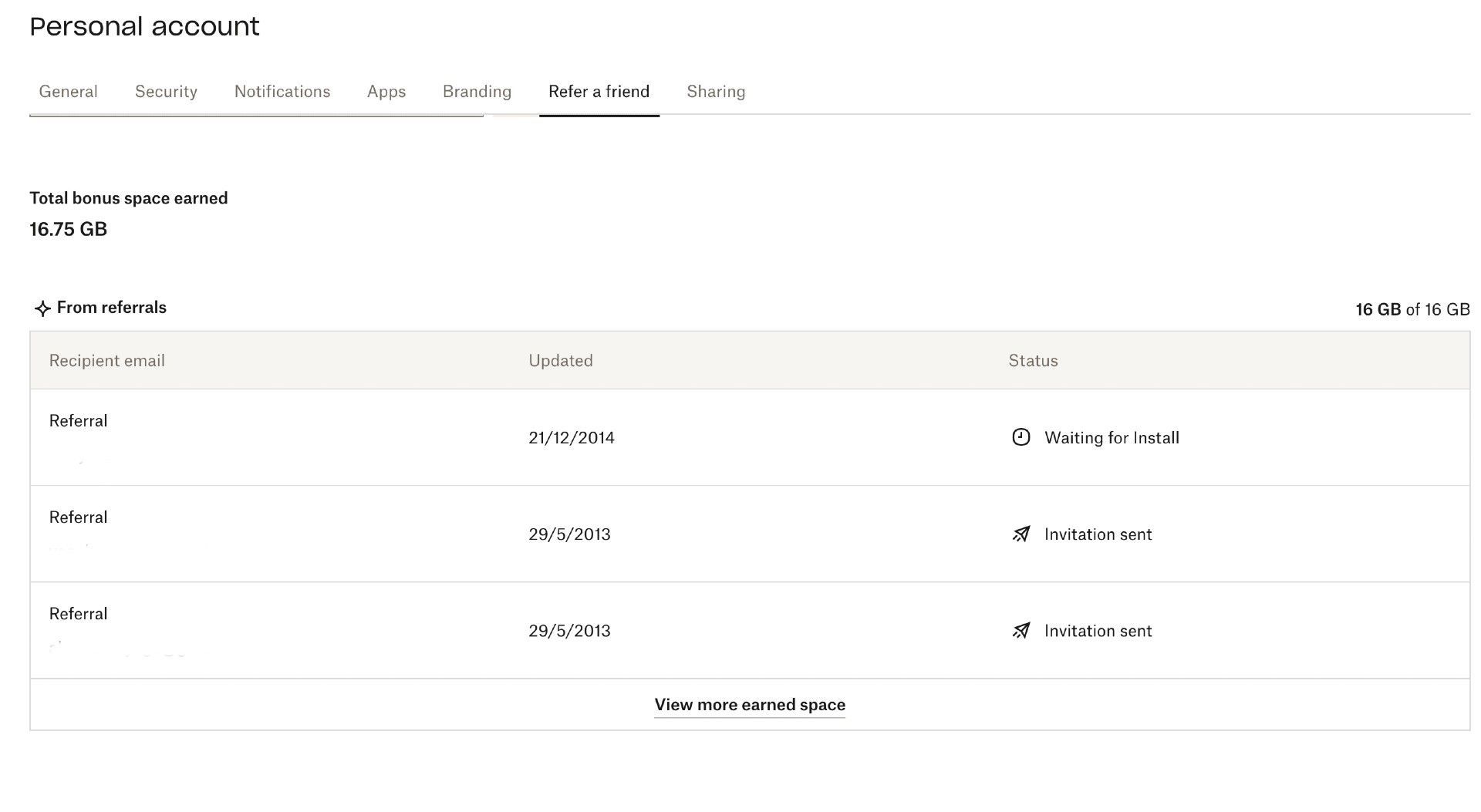Open the View more earned space link
This screenshot has width=1481, height=812.
click(749, 705)
